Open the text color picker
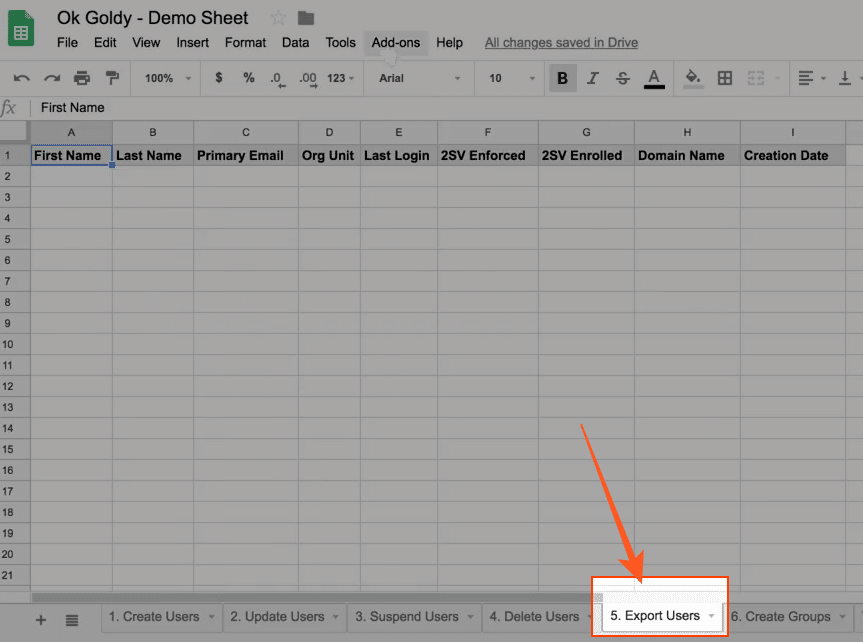The height and width of the screenshot is (642, 863). [x=654, y=79]
